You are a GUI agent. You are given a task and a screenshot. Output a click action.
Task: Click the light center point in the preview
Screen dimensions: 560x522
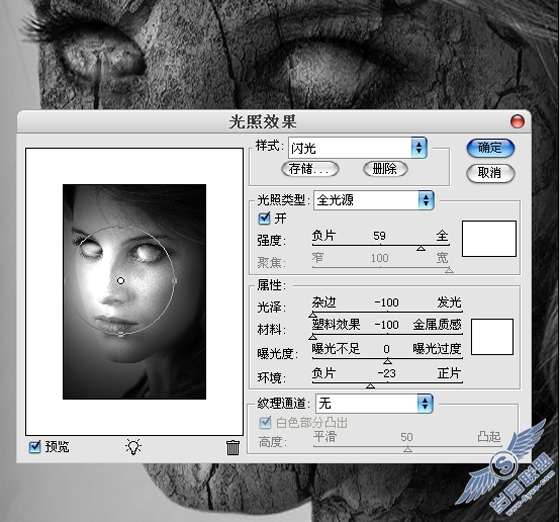120,281
